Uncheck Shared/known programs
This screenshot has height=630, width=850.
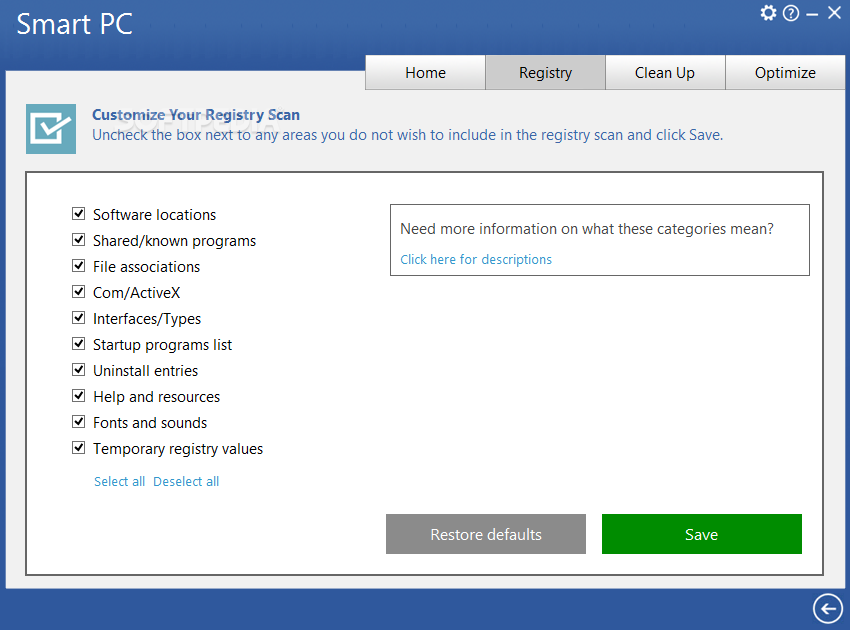79,240
